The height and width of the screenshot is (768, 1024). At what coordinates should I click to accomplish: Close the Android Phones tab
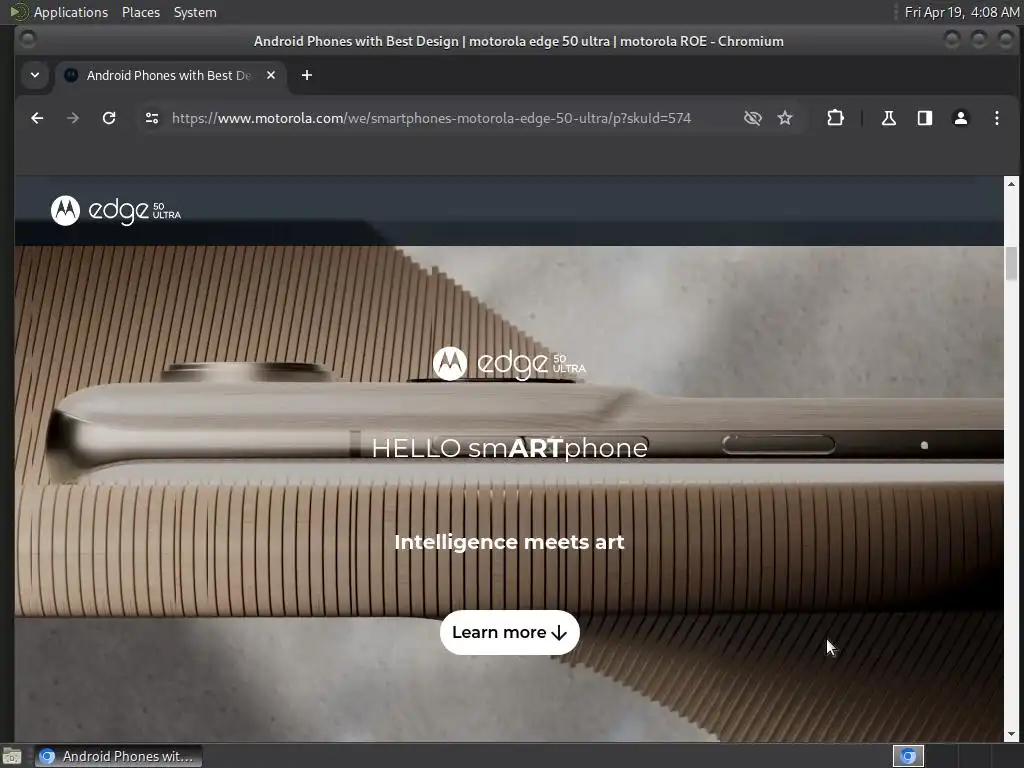(x=271, y=75)
